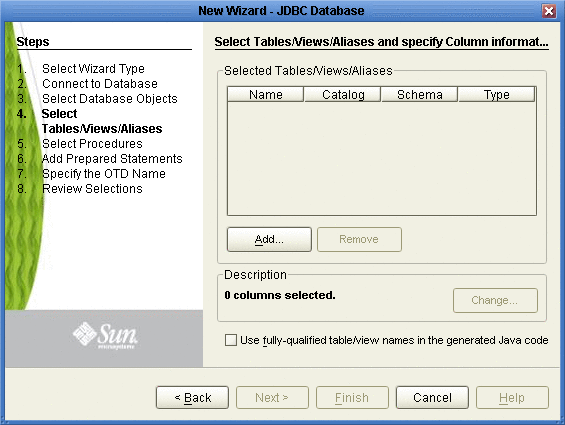The width and height of the screenshot is (565, 425).
Task: Click the 'Description' group label
Action: (255, 275)
